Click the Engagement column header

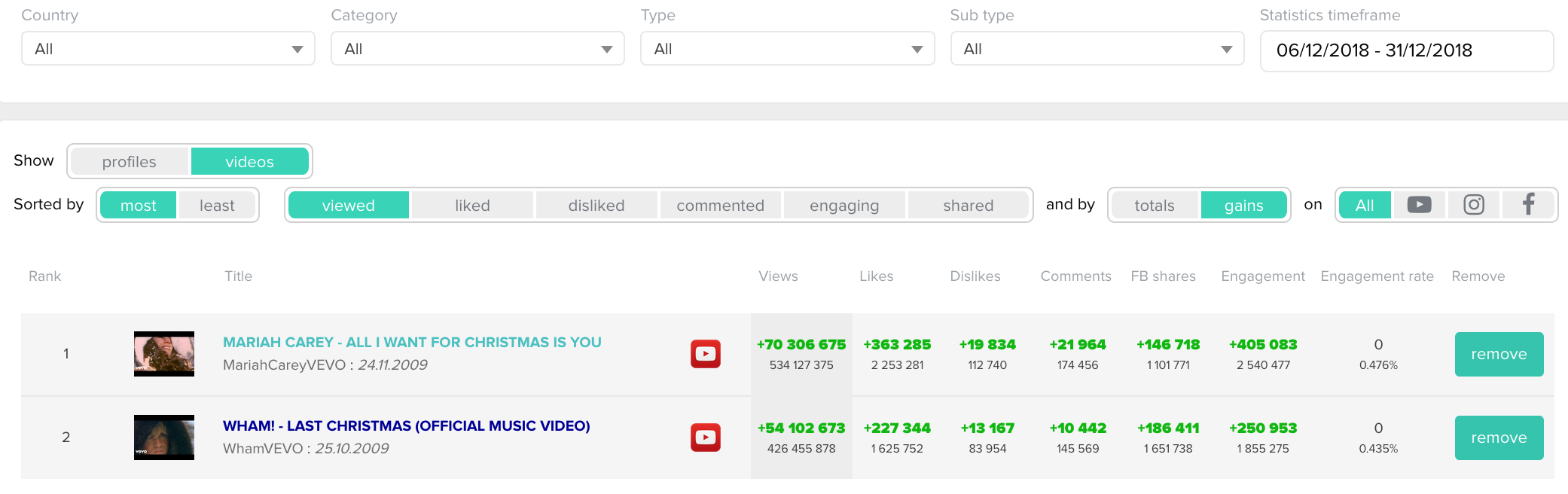[1263, 276]
